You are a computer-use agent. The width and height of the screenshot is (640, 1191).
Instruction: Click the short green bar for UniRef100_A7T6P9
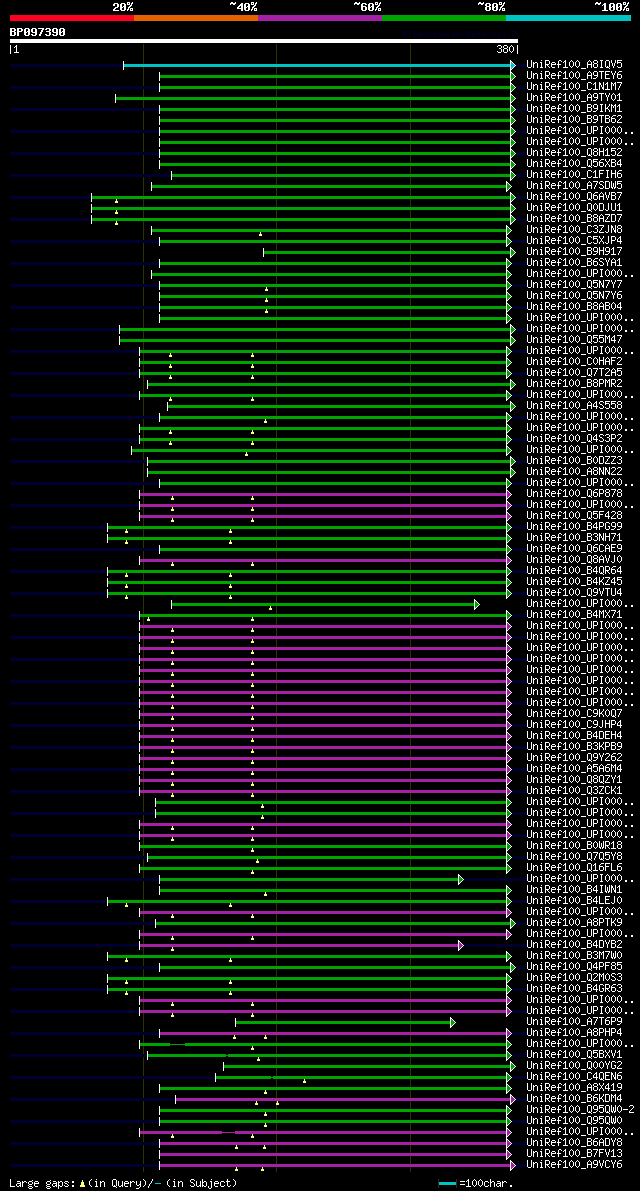pyautogui.click(x=345, y=1023)
